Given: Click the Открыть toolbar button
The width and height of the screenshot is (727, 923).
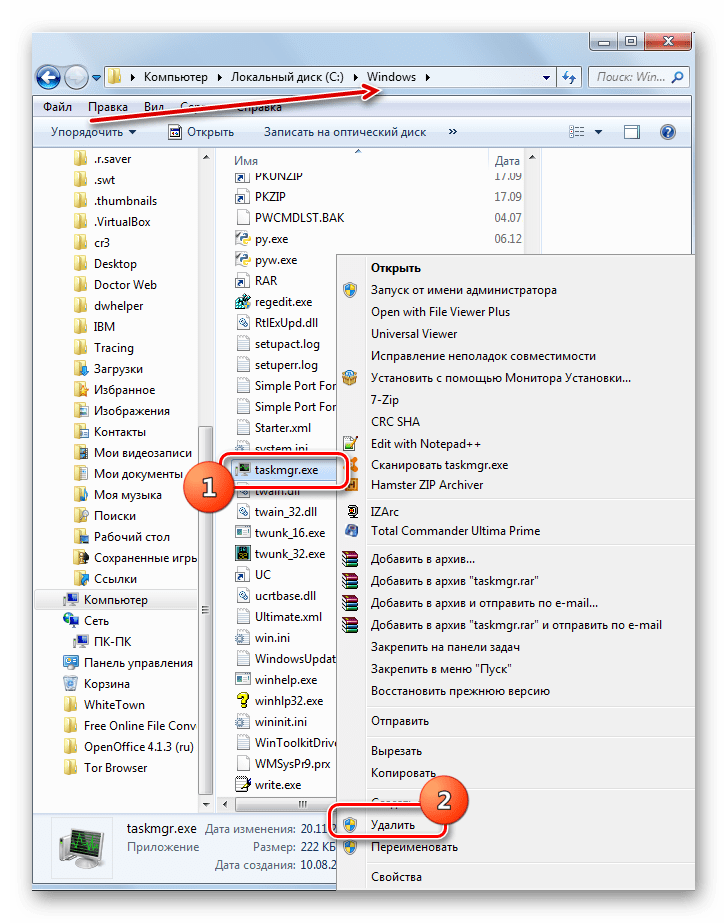Looking at the screenshot, I should (x=201, y=132).
